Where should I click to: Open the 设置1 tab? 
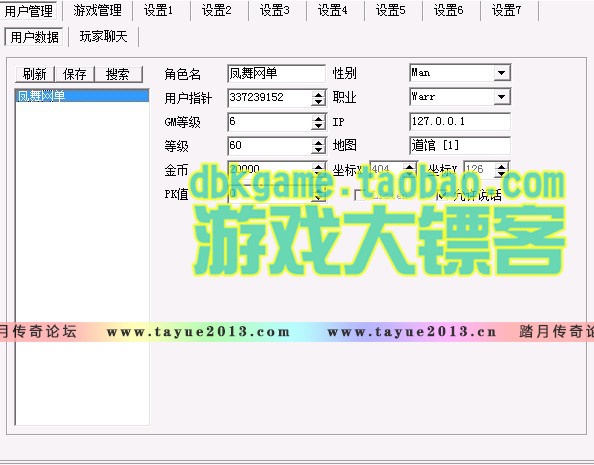click(x=158, y=11)
